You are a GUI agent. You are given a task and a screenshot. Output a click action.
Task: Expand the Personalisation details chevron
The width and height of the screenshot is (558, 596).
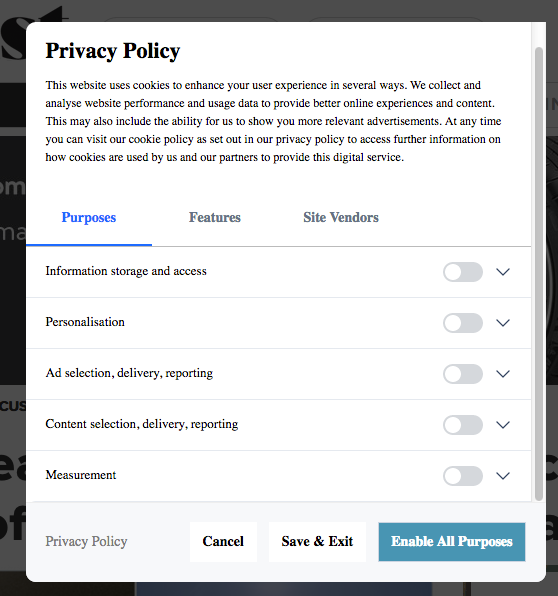[x=503, y=323]
